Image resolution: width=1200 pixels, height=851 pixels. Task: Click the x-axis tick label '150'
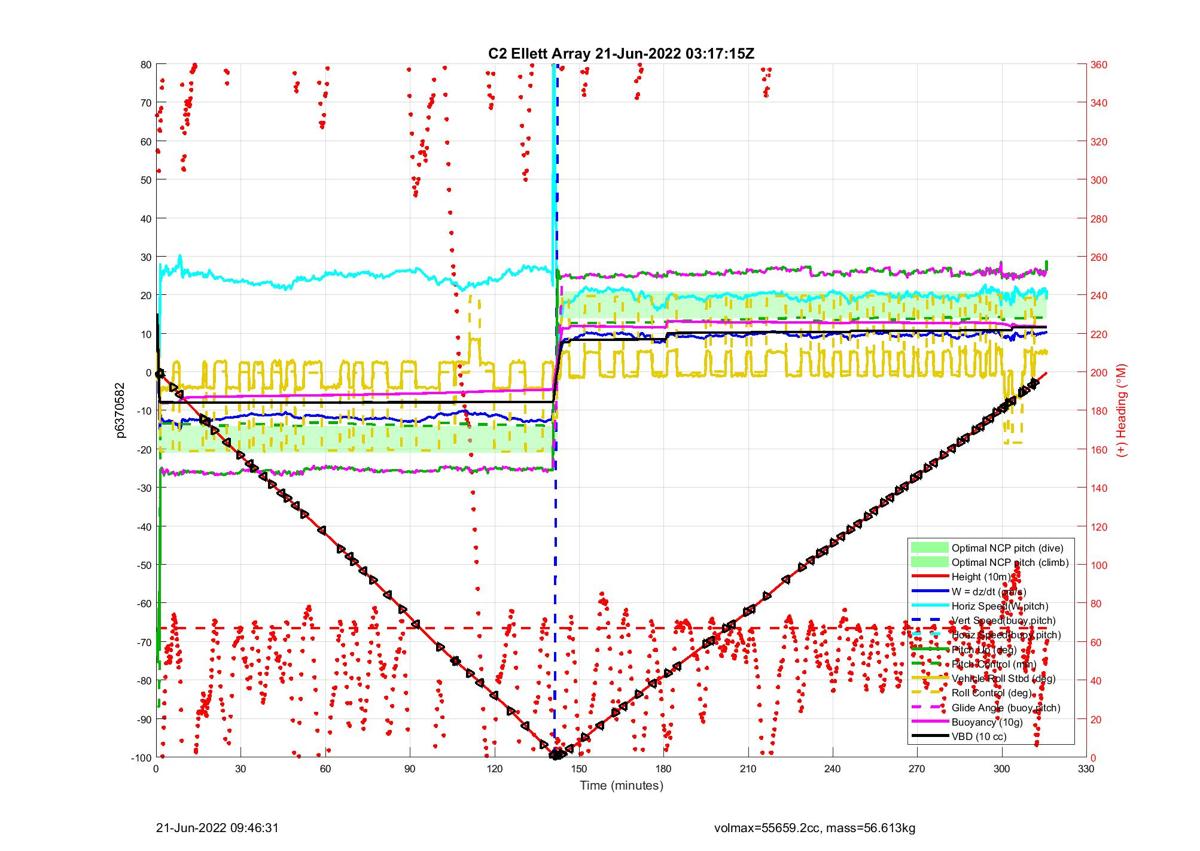(x=579, y=770)
